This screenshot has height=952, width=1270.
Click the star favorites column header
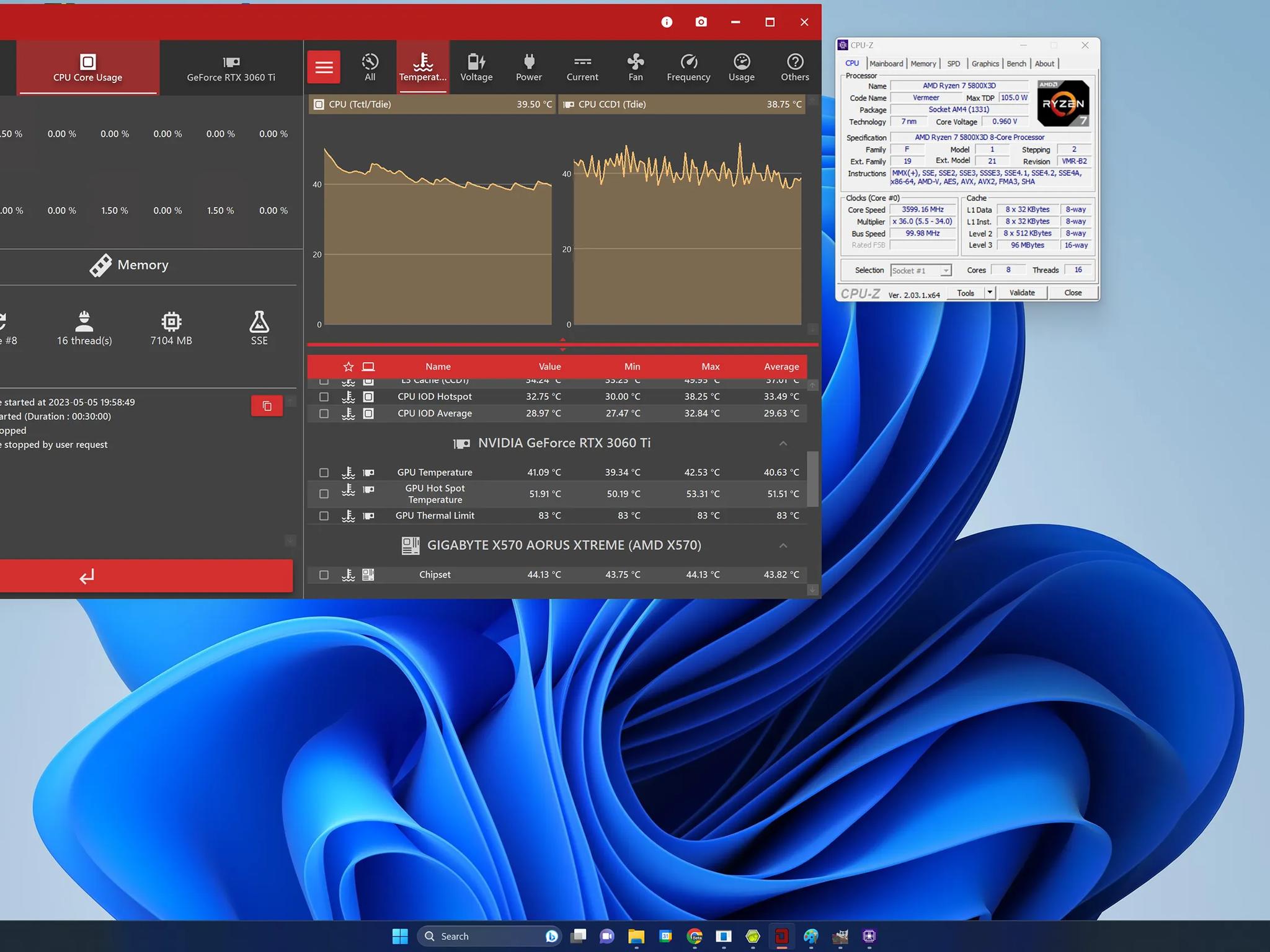point(349,366)
